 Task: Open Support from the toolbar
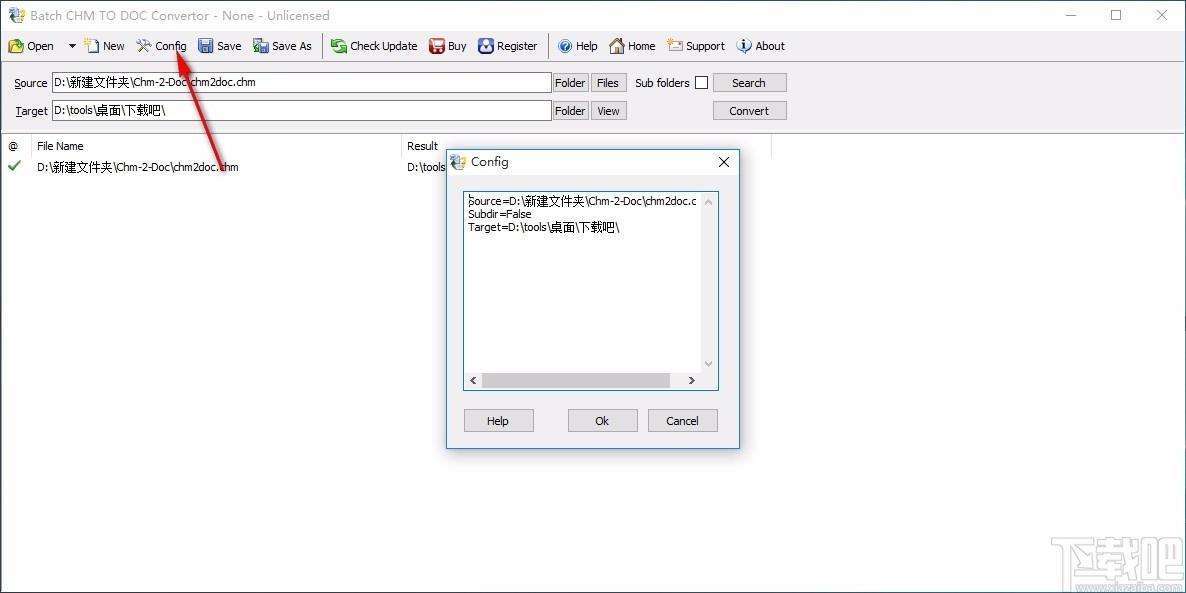point(696,46)
